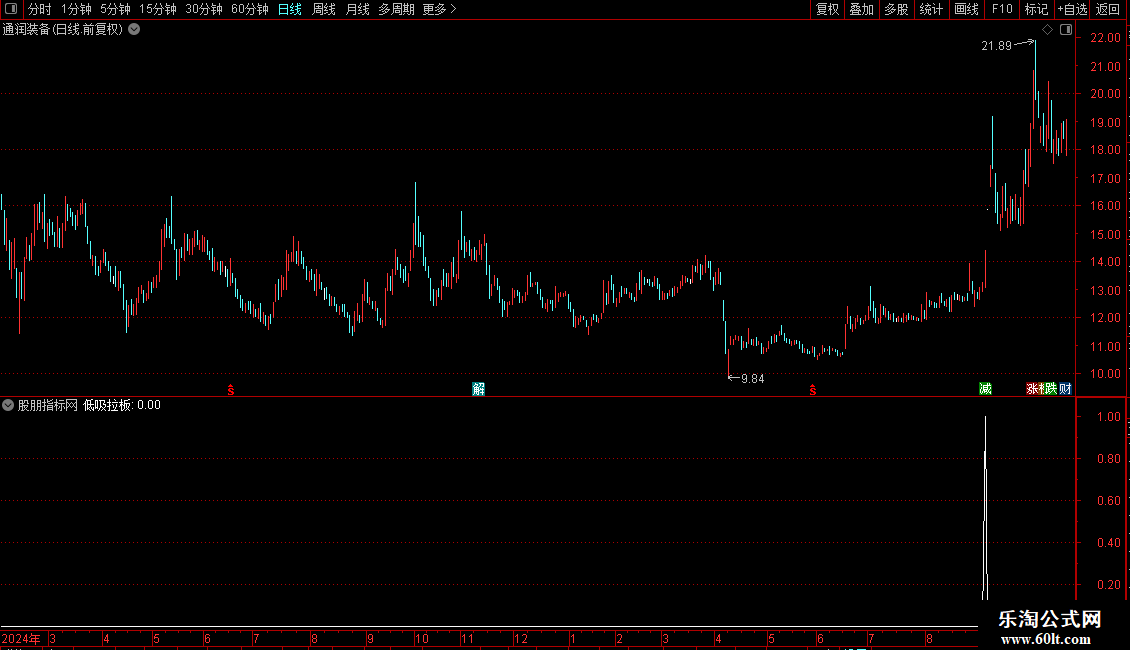Add stock via +自选 button
1130x650 pixels.
[x=1072, y=9]
